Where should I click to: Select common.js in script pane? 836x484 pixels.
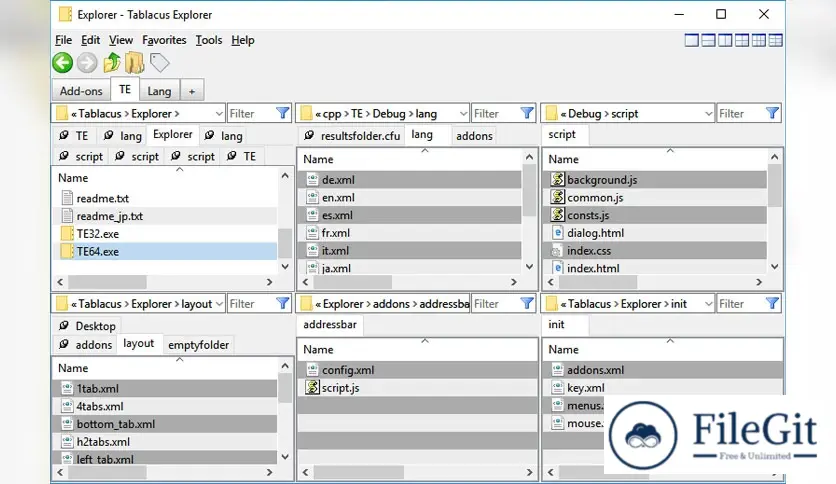(655, 197)
